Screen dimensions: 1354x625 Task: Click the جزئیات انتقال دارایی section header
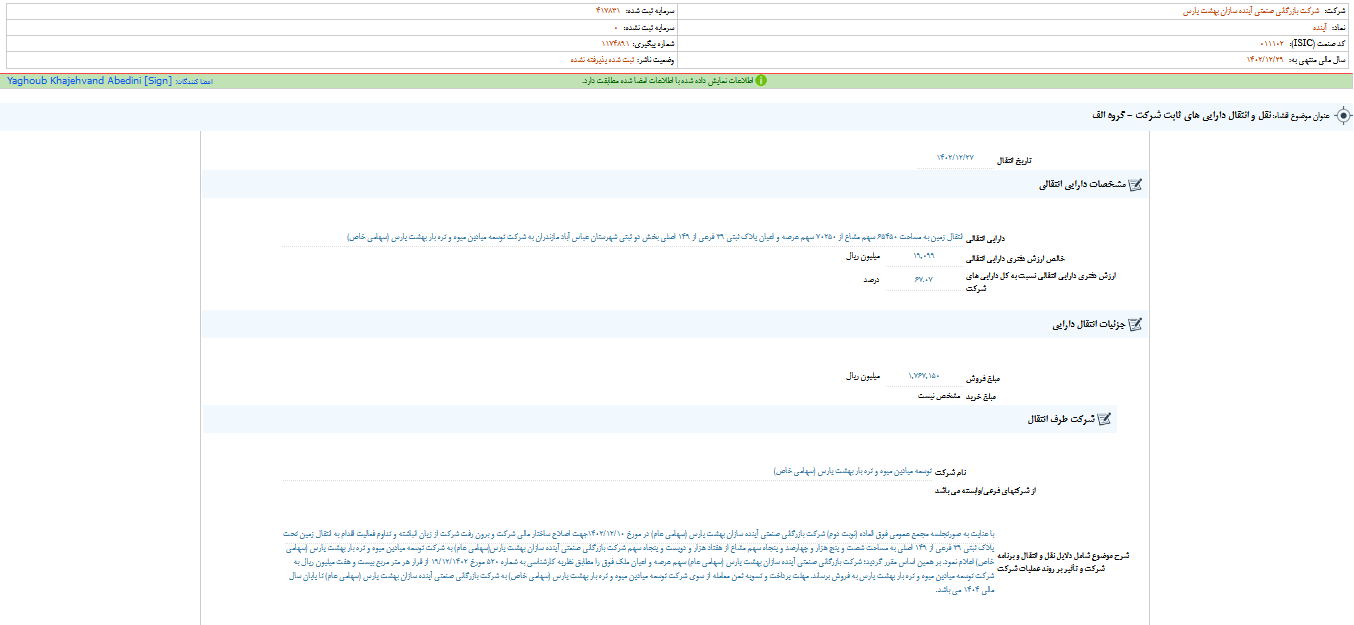click(1088, 325)
